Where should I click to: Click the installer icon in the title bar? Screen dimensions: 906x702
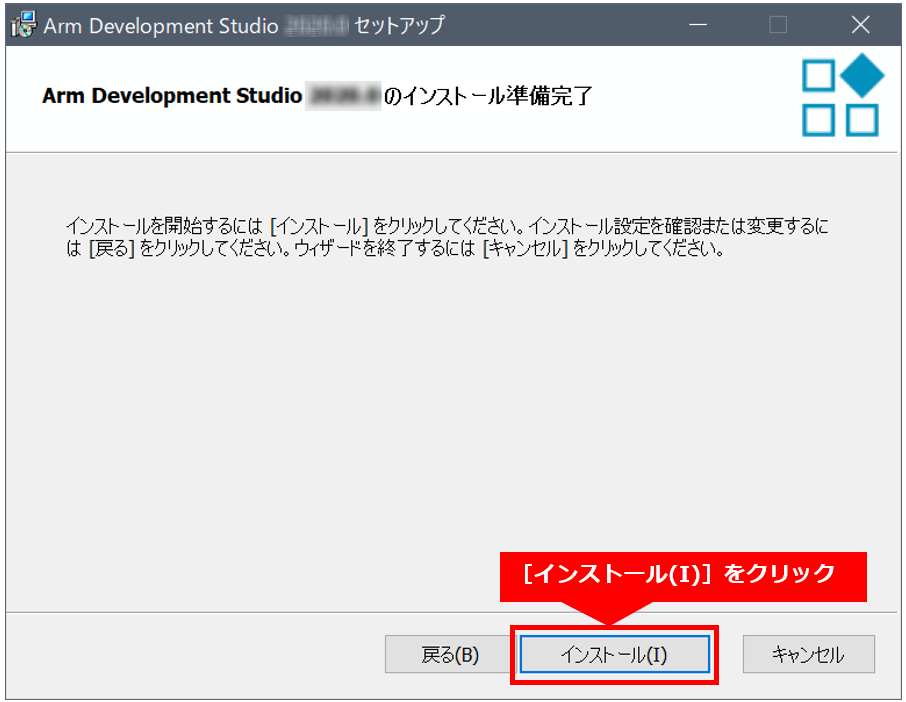click(23, 25)
